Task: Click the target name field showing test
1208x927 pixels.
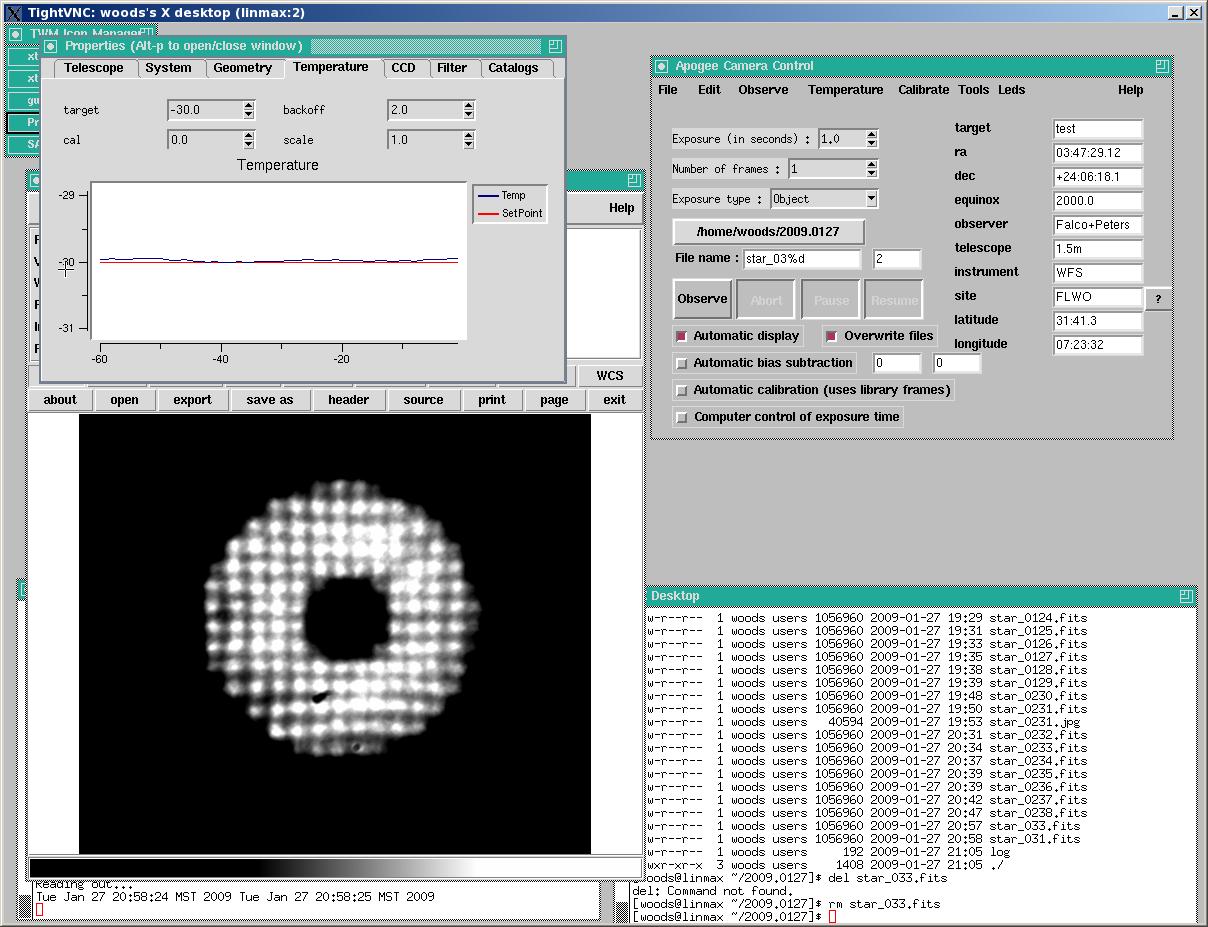Action: click(x=1098, y=129)
